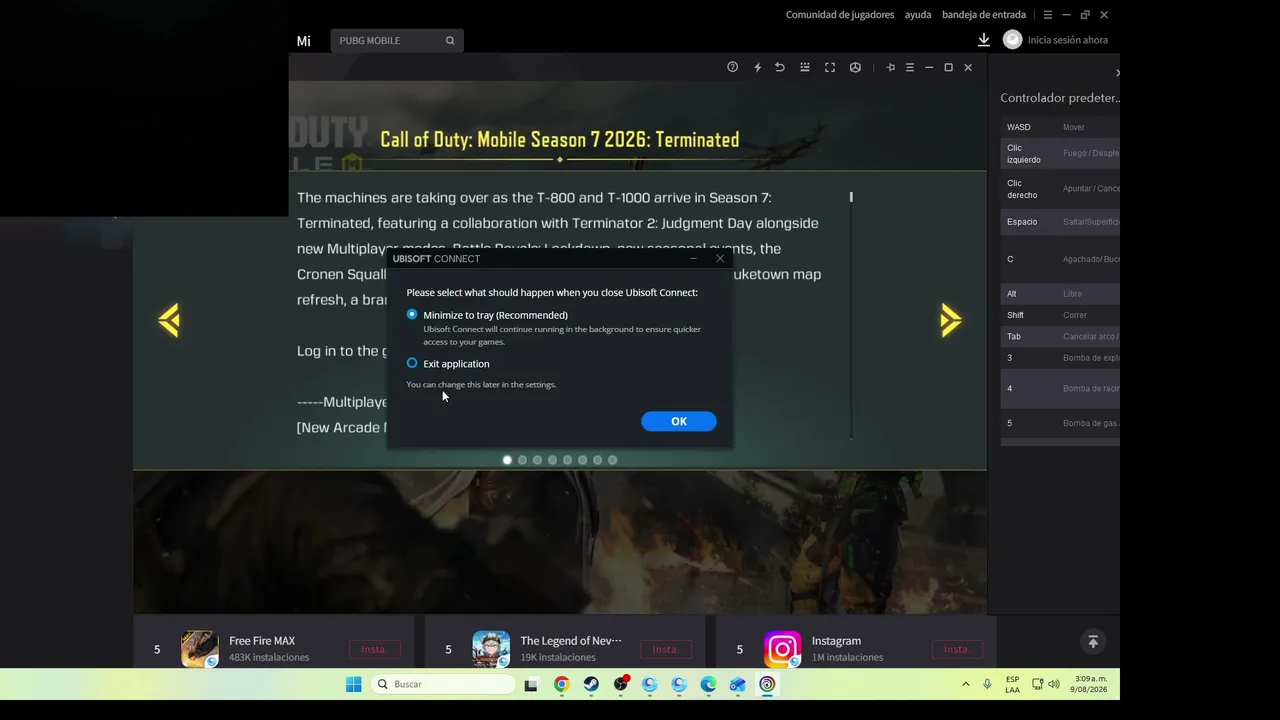Select the Tab key mapping row
Screen dimensions: 1280x720
[x=1060, y=337]
